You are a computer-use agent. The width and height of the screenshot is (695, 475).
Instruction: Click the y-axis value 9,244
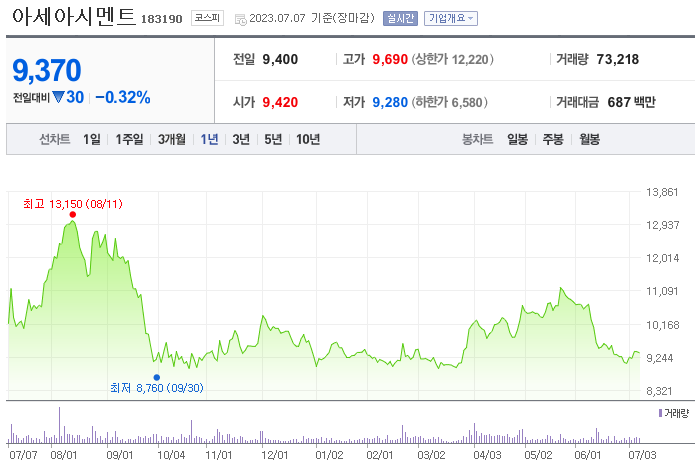(x=662, y=358)
